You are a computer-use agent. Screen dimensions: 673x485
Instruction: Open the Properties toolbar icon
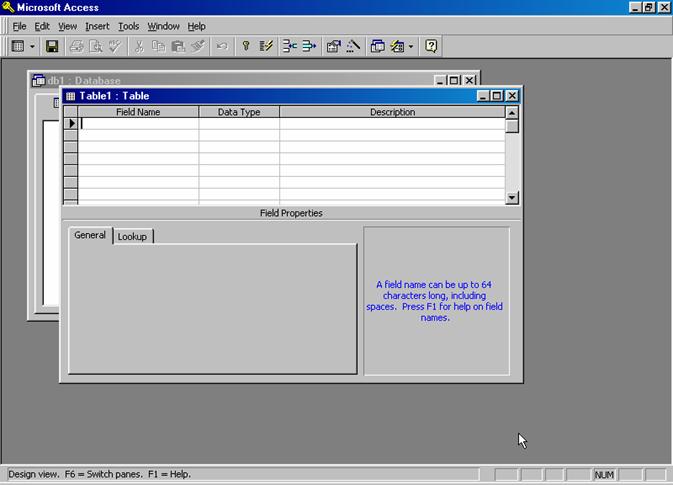tap(334, 46)
